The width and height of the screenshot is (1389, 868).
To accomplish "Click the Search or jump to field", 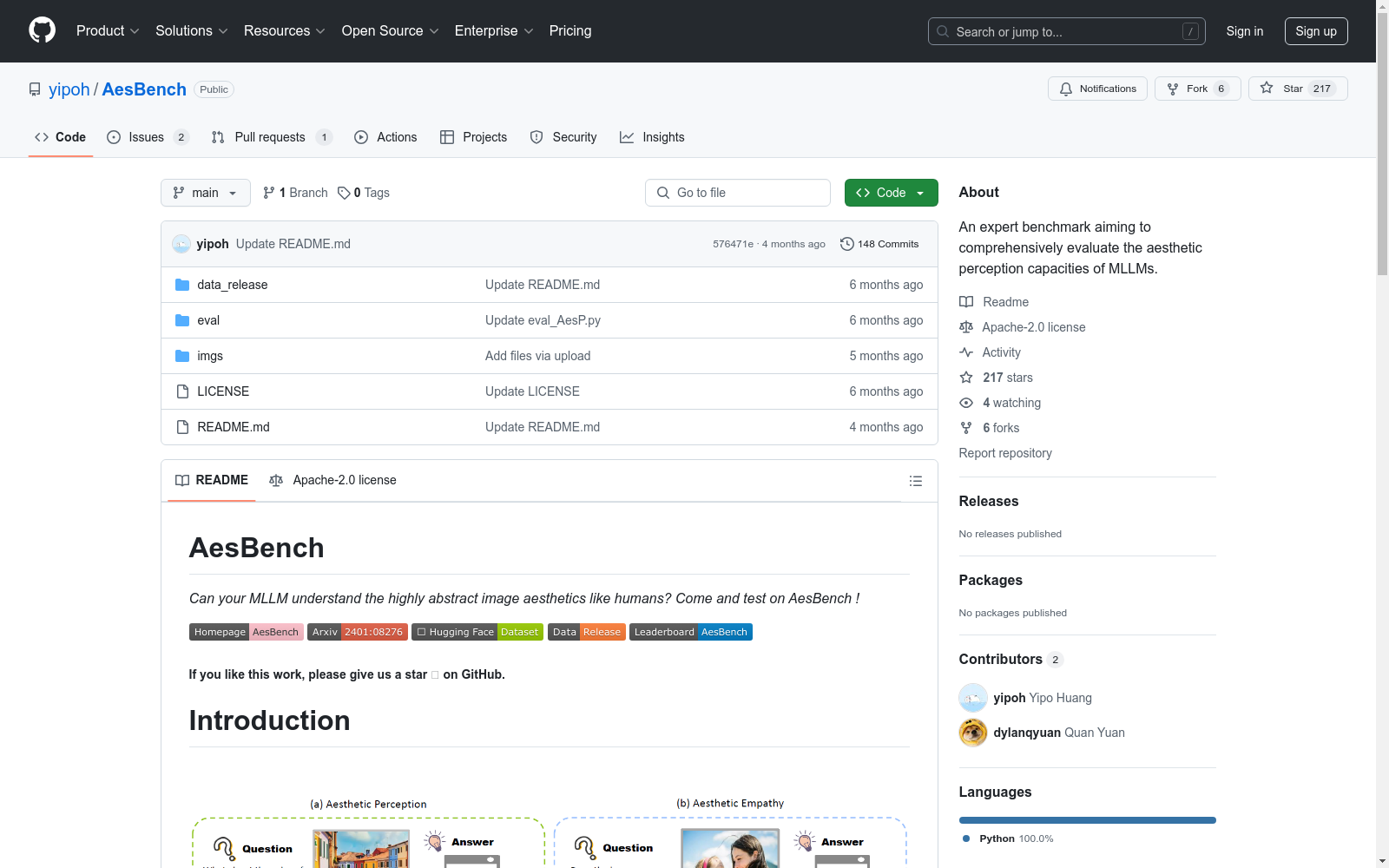I will 1067,31.
